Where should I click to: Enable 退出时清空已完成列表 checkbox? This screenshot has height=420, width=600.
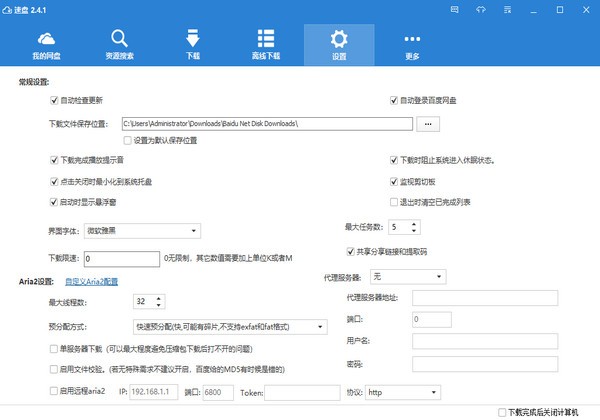[x=394, y=201]
